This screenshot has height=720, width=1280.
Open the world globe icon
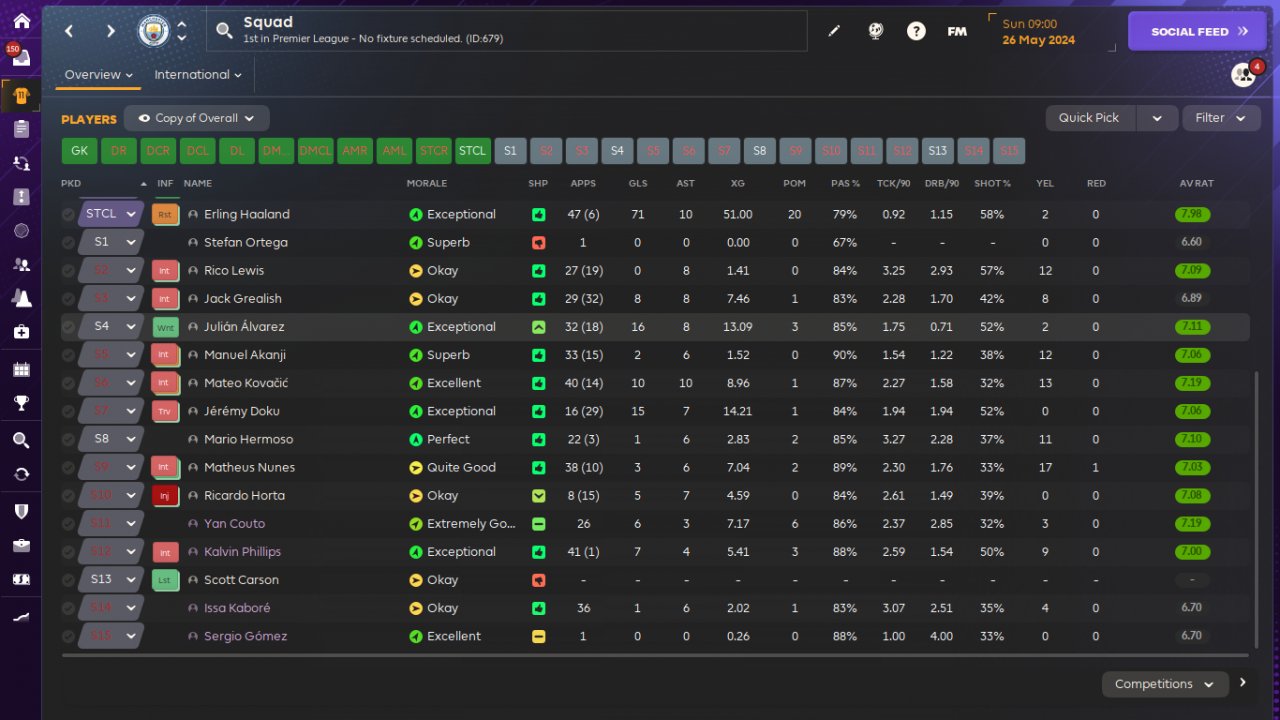[875, 31]
